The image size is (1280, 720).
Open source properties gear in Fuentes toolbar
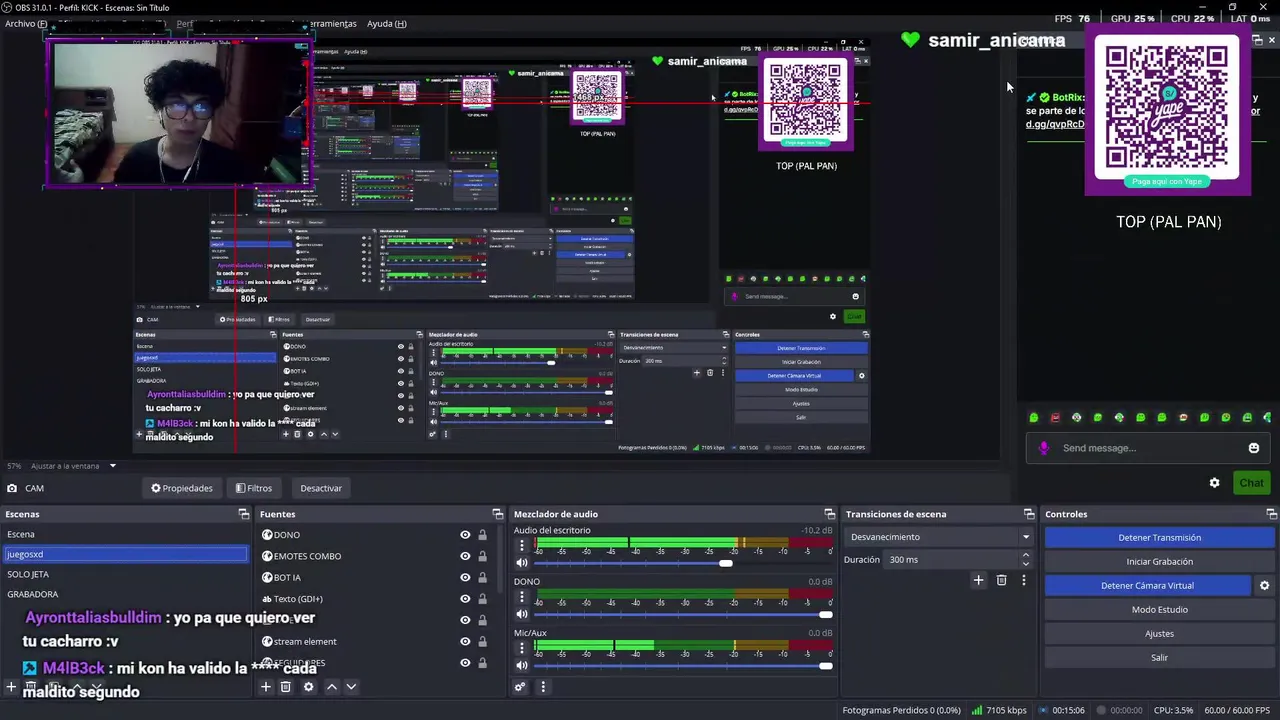pos(308,687)
